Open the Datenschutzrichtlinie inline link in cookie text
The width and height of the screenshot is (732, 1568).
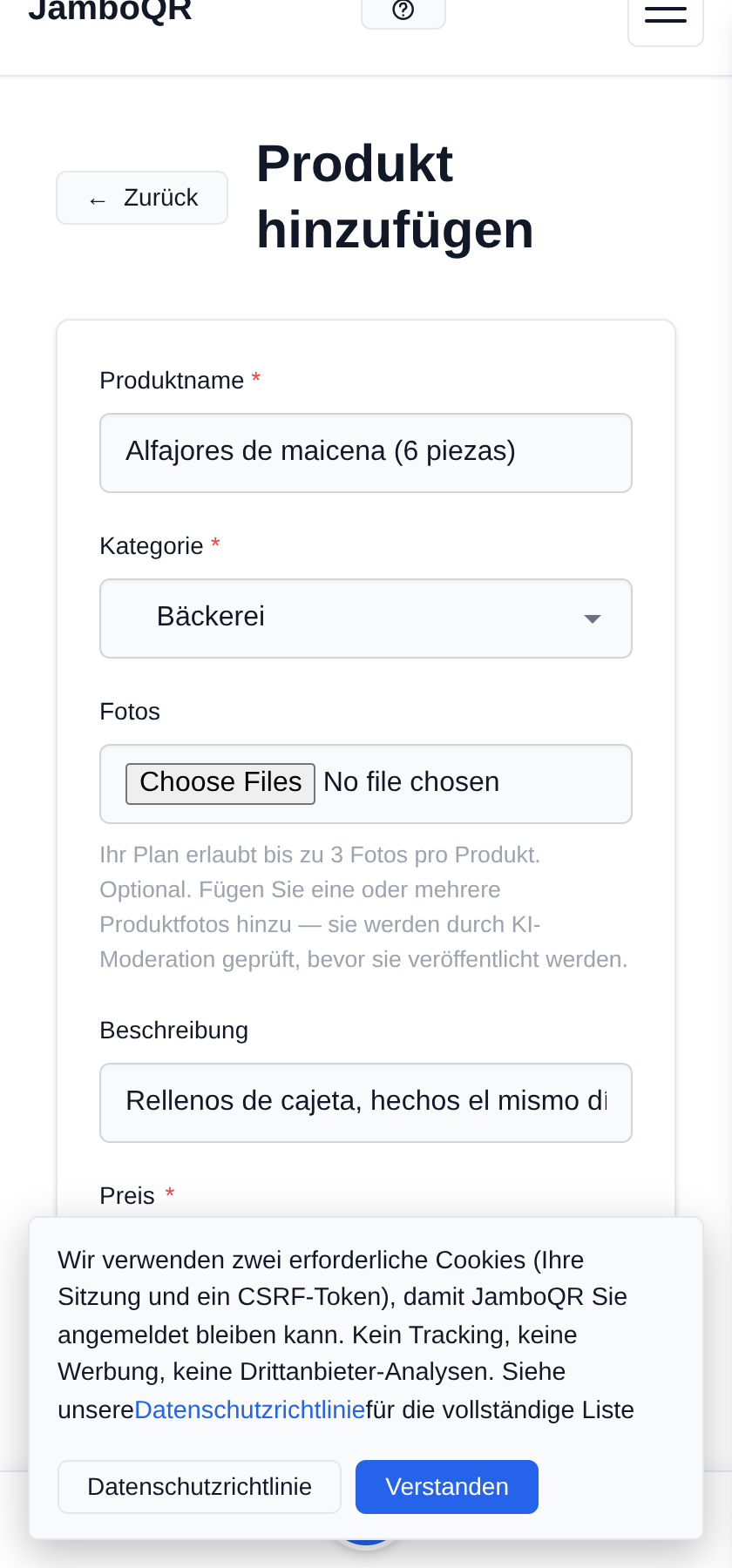point(250,1409)
